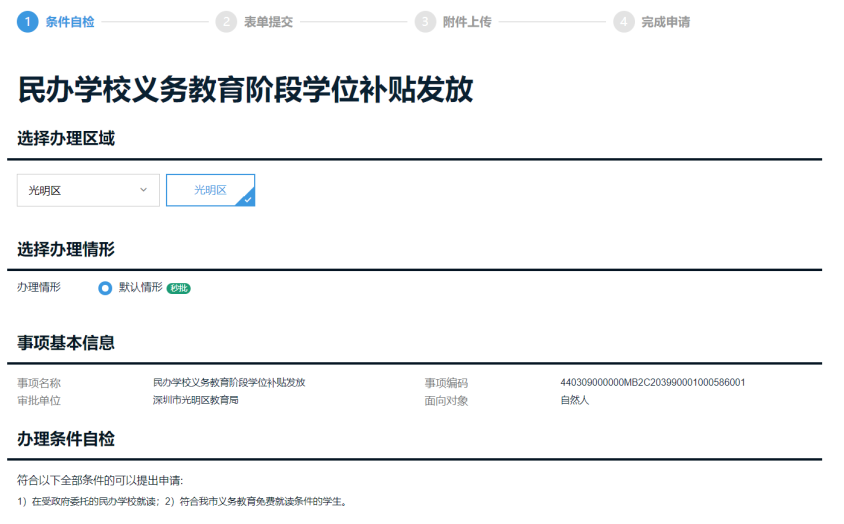
Task: Click the page title 民办学校义务教育阶段学位补贴发放
Action: pos(245,89)
